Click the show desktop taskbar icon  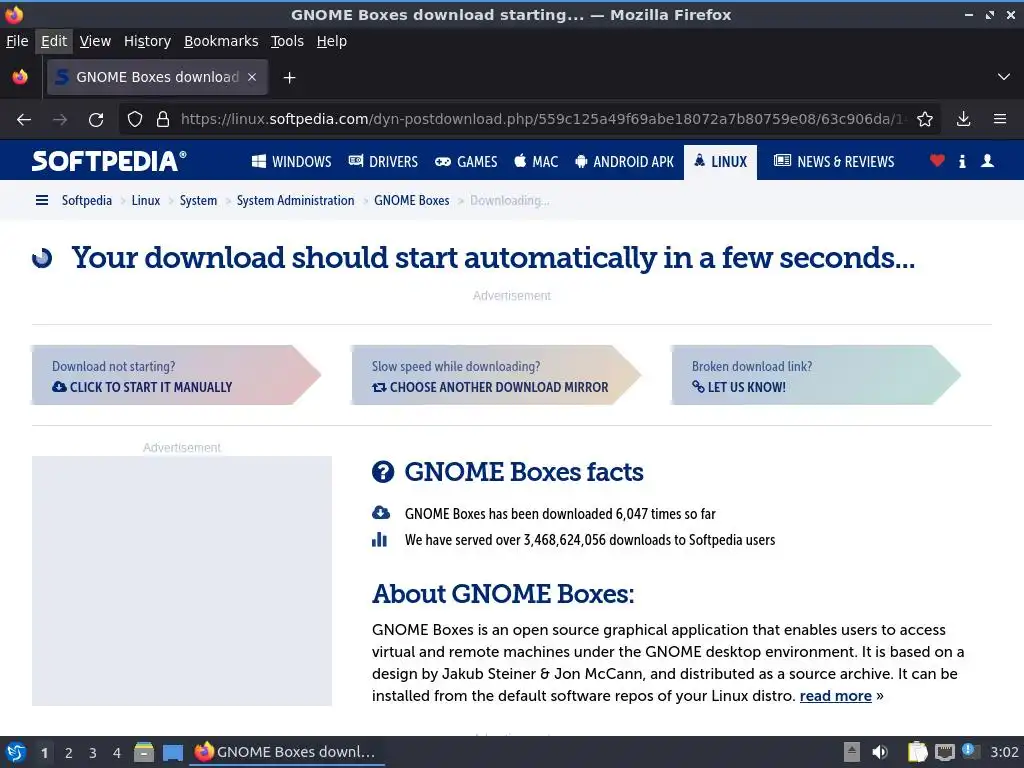[172, 752]
